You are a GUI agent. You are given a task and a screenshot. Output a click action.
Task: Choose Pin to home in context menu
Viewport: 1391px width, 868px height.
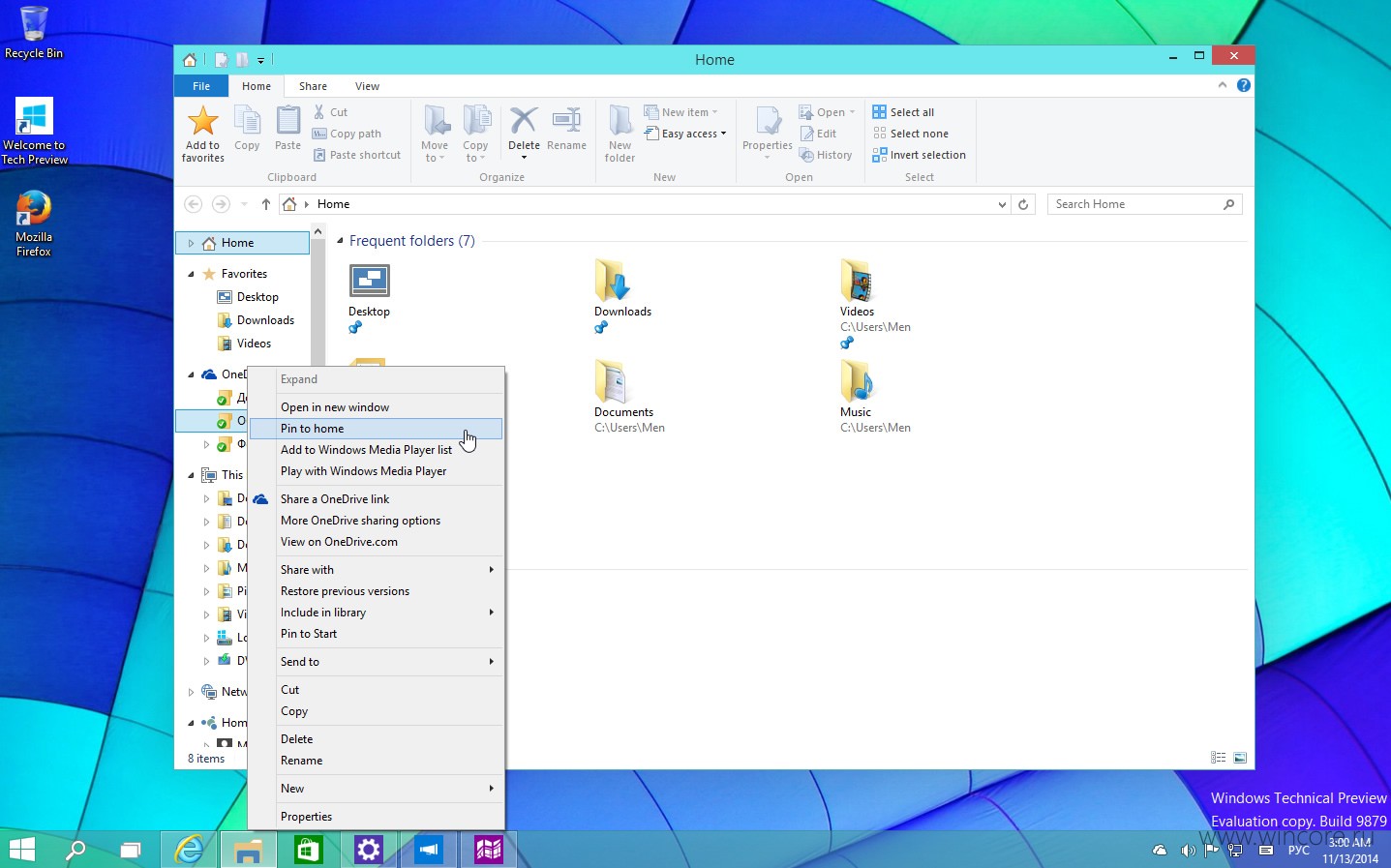click(377, 429)
